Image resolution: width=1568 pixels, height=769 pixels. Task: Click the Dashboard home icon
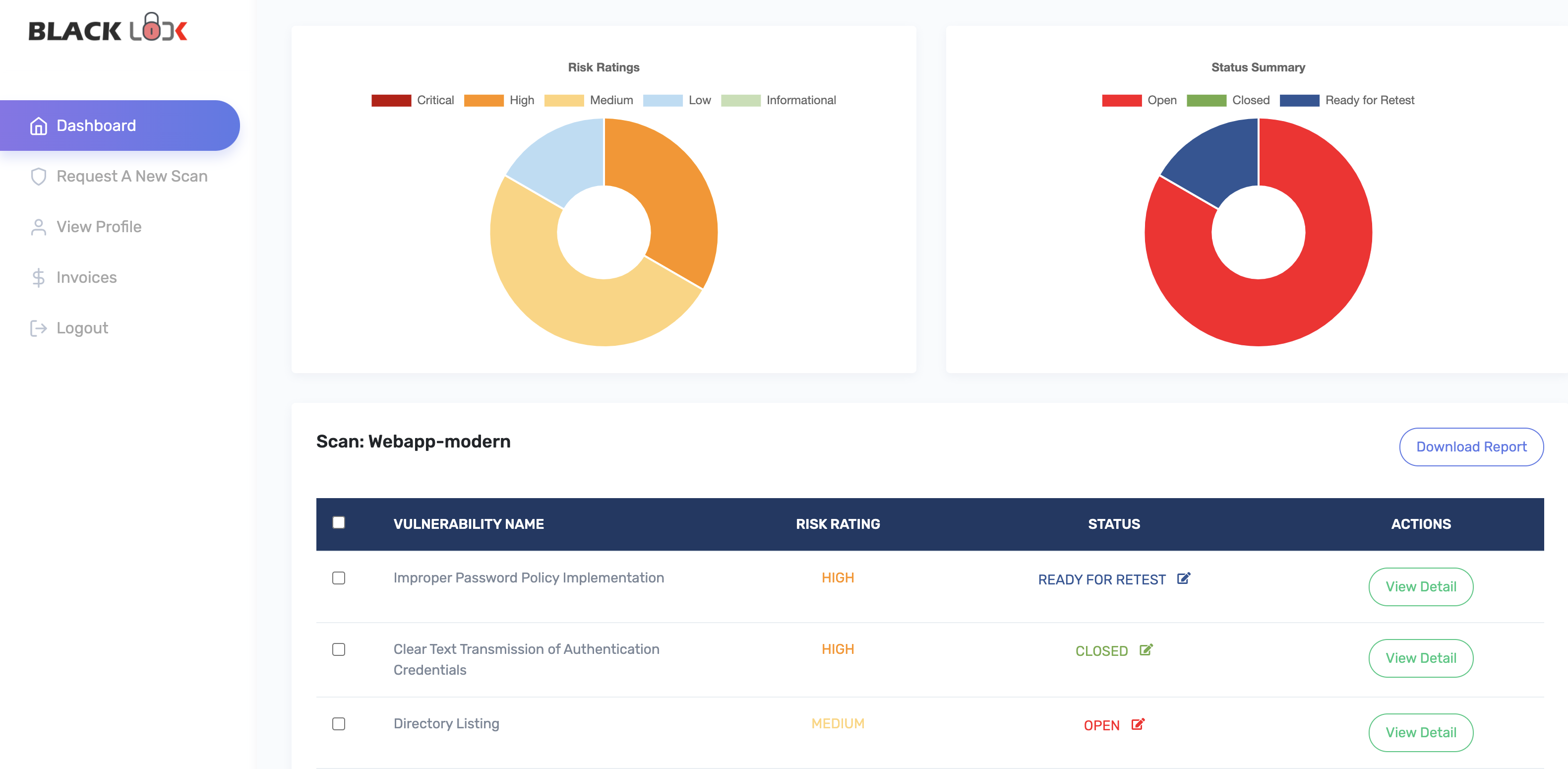tap(38, 126)
